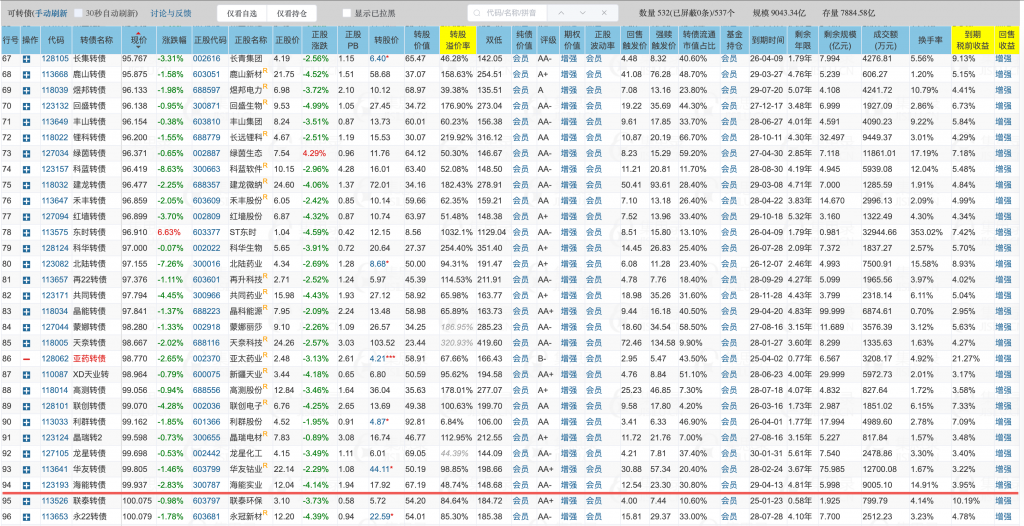
Task: Click the R margin icon beside 鹿山新材
Action: [x=266, y=71]
